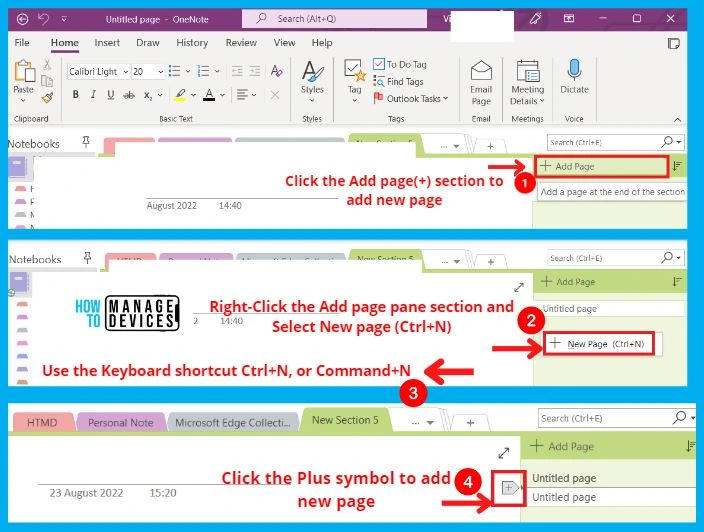Collapse the ribbon with the chevron
Image resolution: width=704 pixels, height=532 pixels.
tap(678, 120)
